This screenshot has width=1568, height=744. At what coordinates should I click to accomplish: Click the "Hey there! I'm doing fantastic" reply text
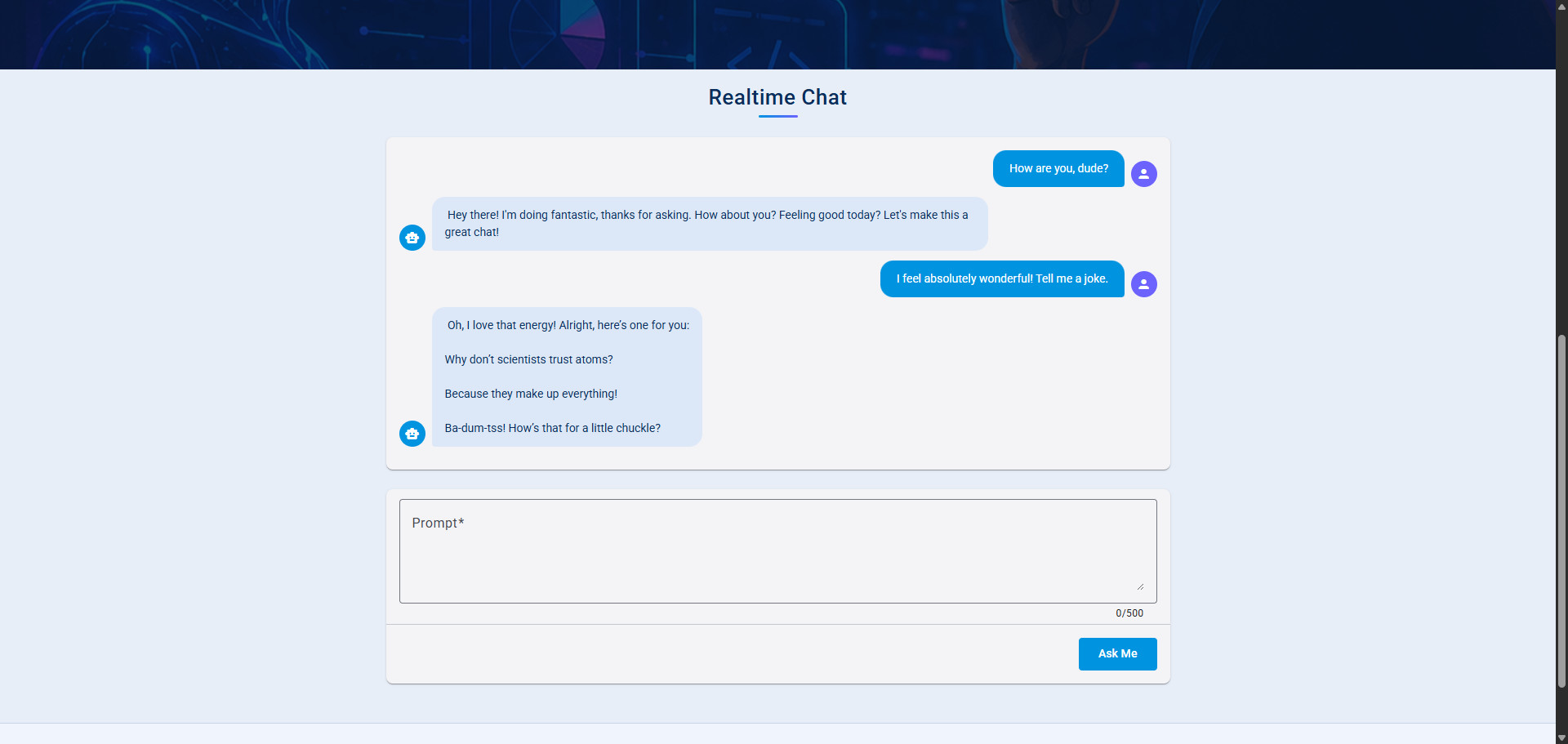(706, 224)
